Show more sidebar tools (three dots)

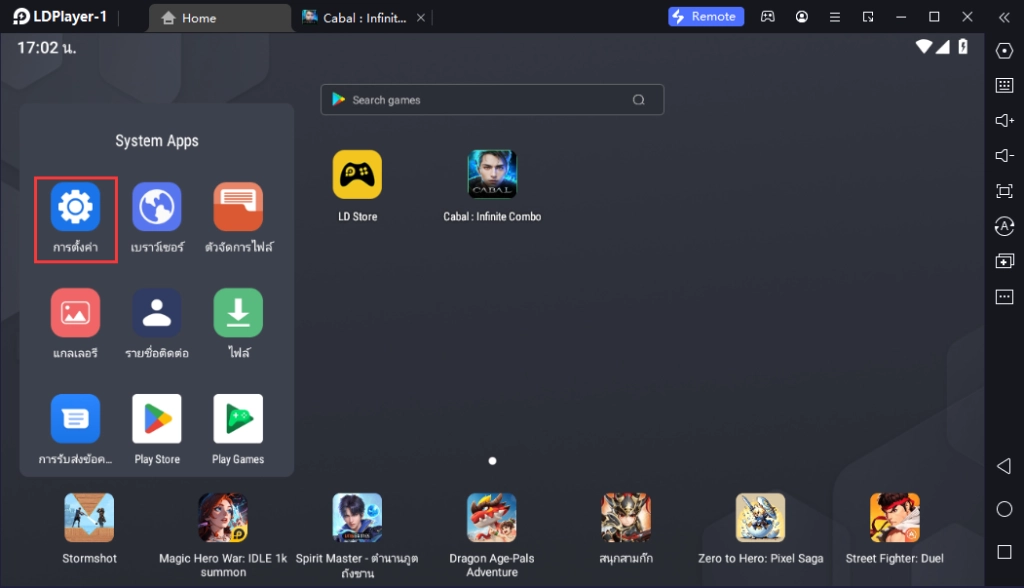tap(1004, 297)
